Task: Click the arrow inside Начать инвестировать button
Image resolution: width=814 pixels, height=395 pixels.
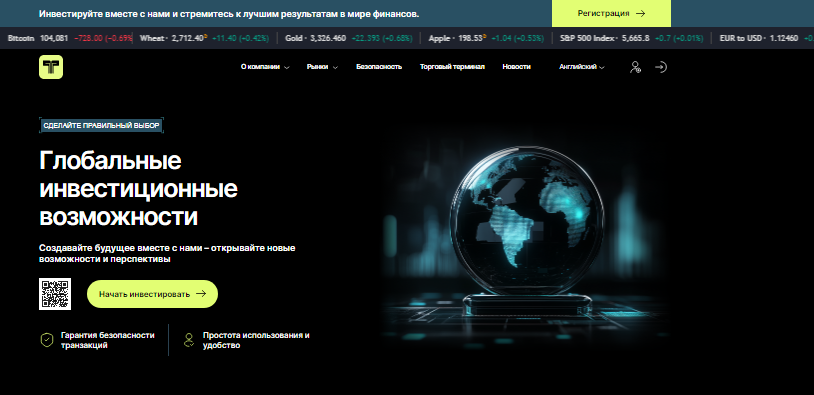Action: click(x=201, y=294)
